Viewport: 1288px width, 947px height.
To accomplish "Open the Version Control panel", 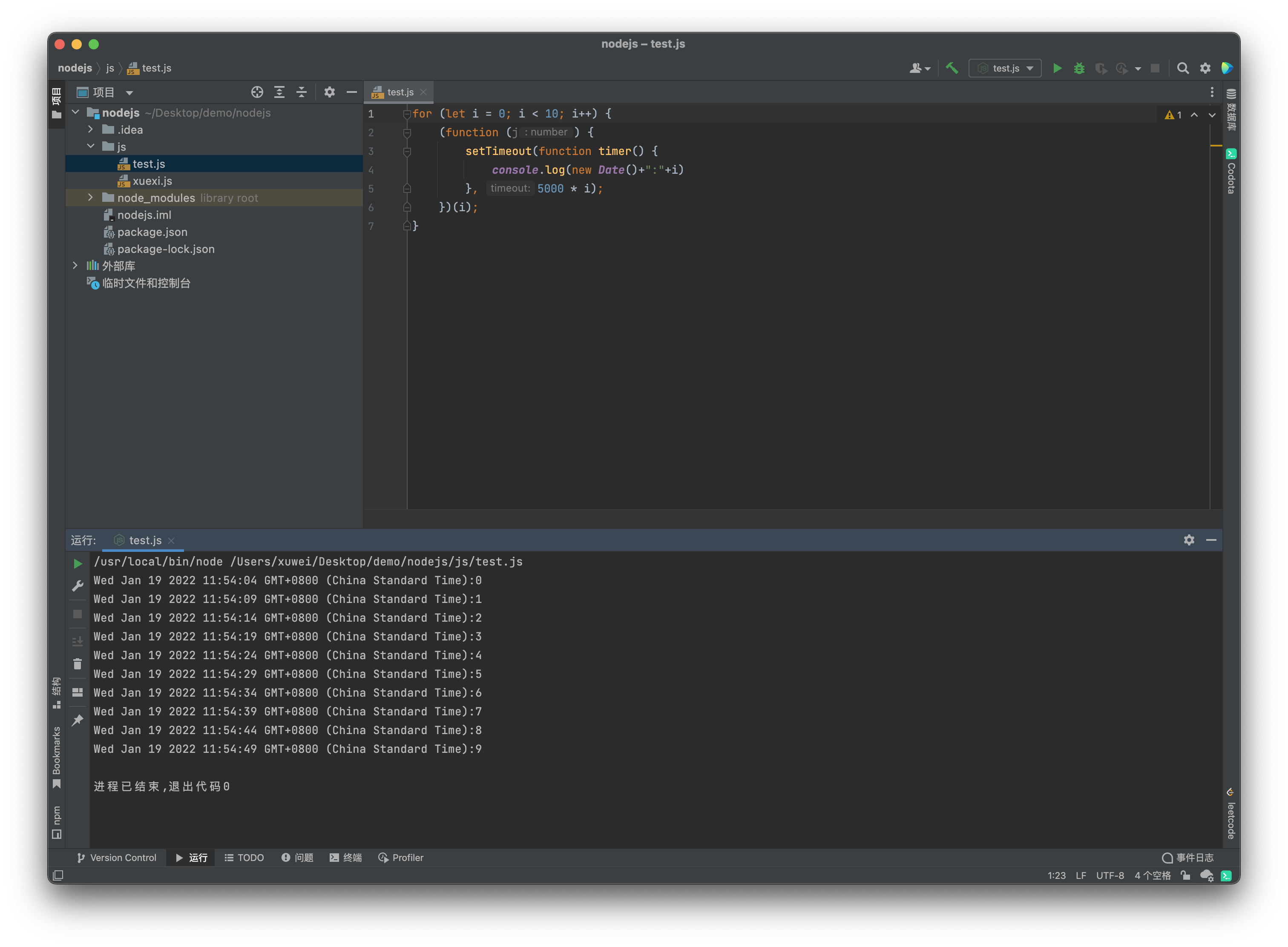I will [x=116, y=858].
